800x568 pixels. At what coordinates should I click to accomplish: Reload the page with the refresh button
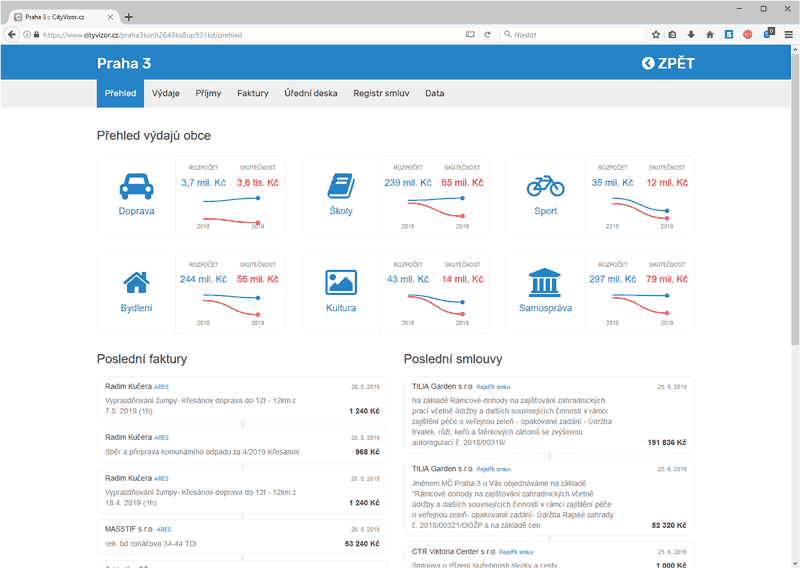487,34
